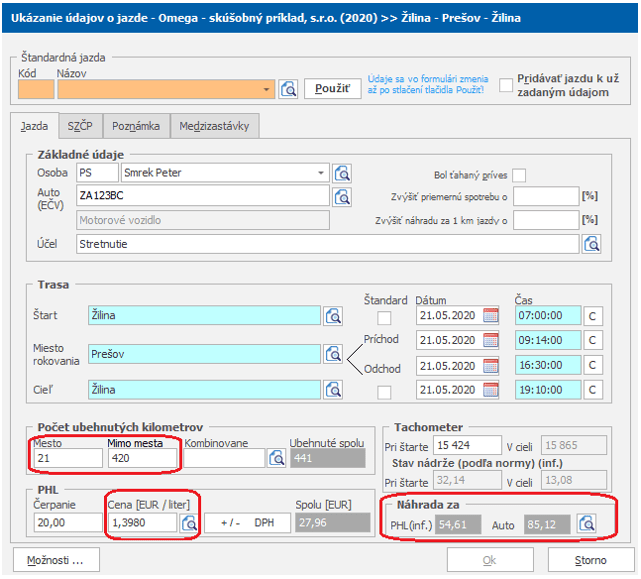Open calendar picker for the Cieľ date
This screenshot has width=641, height=579.
click(x=490, y=390)
